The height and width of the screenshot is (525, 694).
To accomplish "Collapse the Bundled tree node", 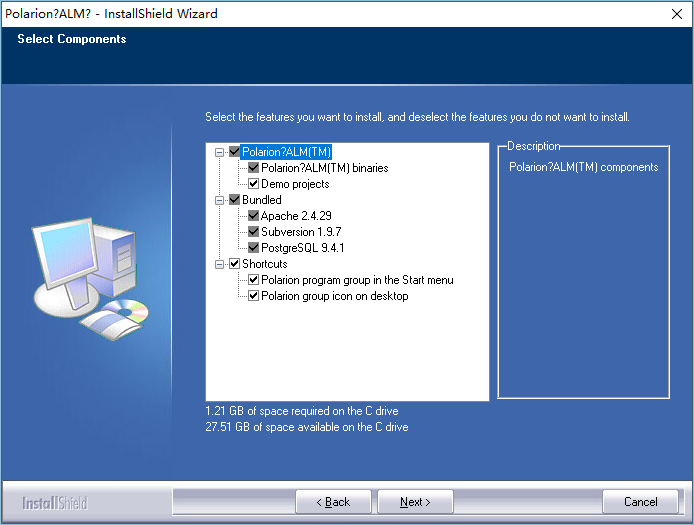I will click(219, 200).
